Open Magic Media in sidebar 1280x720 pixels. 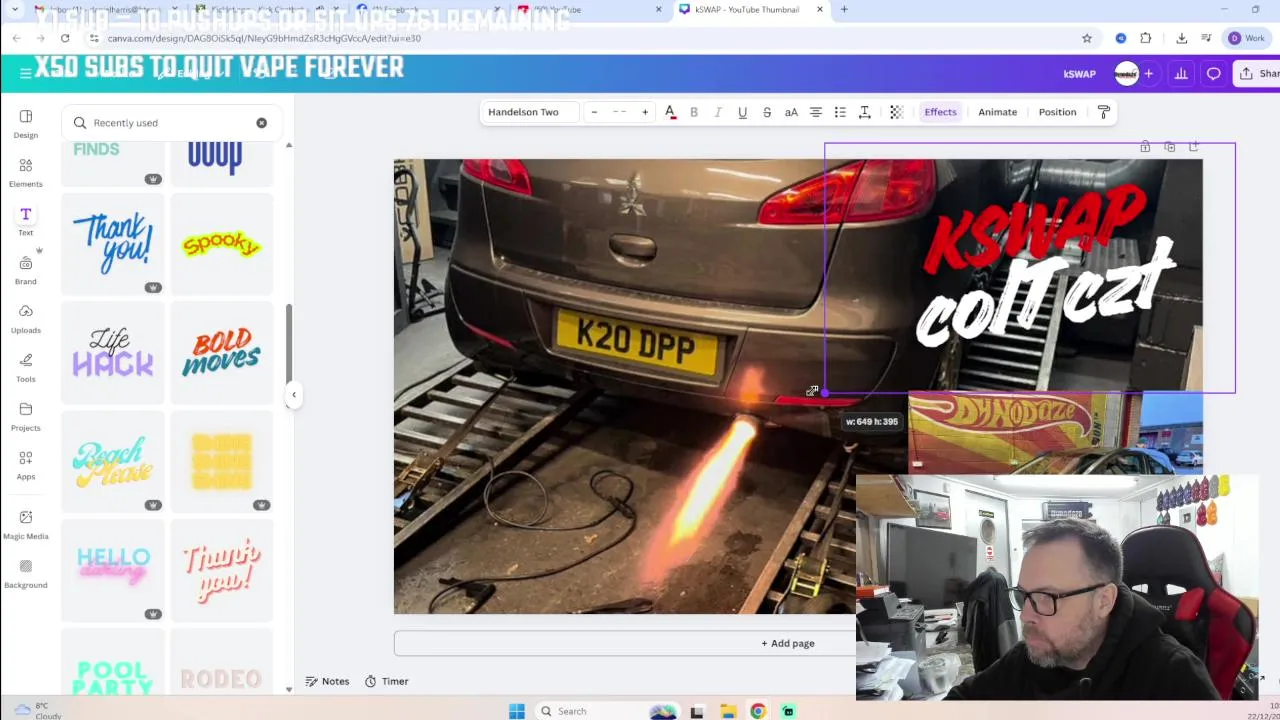26,524
